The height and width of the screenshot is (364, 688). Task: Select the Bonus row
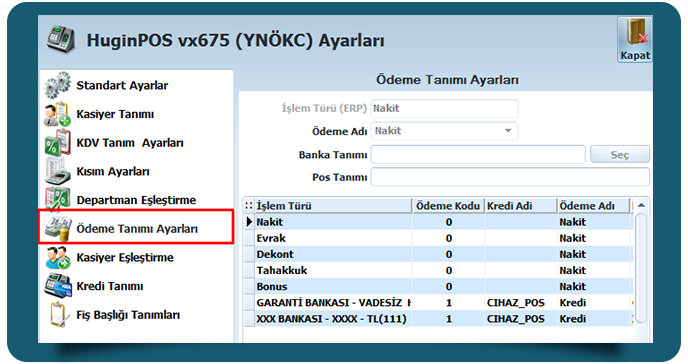tap(438, 286)
